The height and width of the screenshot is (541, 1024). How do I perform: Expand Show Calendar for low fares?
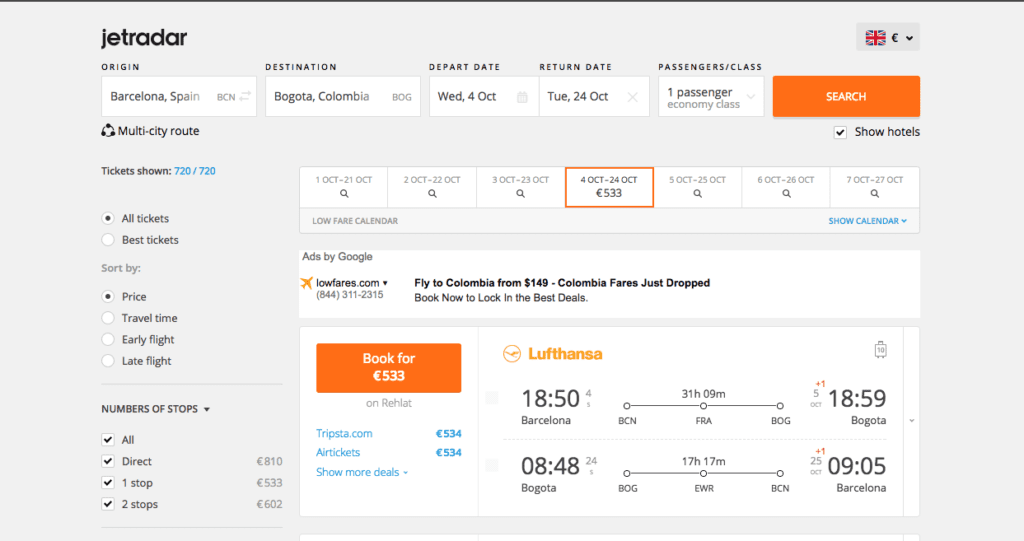coord(867,221)
